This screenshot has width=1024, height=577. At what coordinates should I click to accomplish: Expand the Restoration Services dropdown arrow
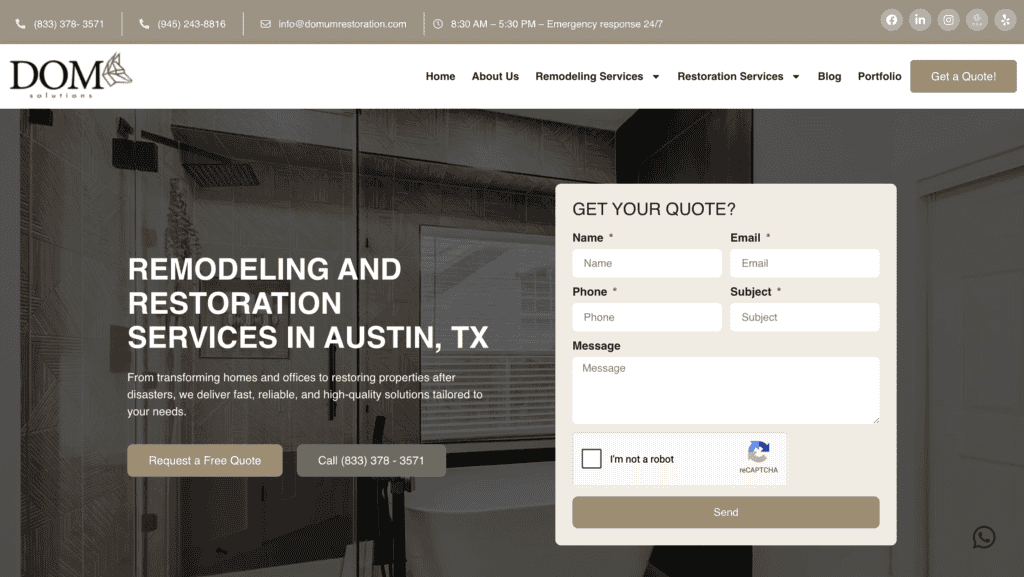pos(795,77)
